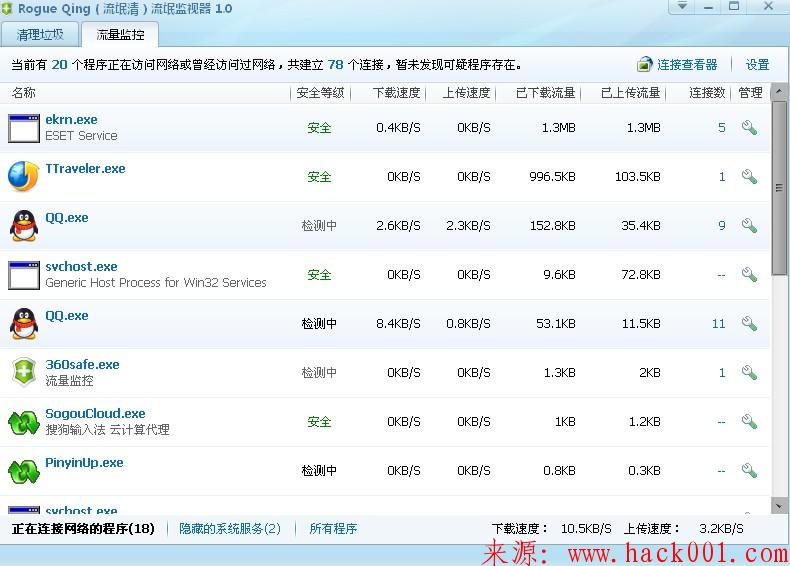
Task: Open manage wrench for svchost.exe Generic Host row
Action: pyautogui.click(x=749, y=274)
